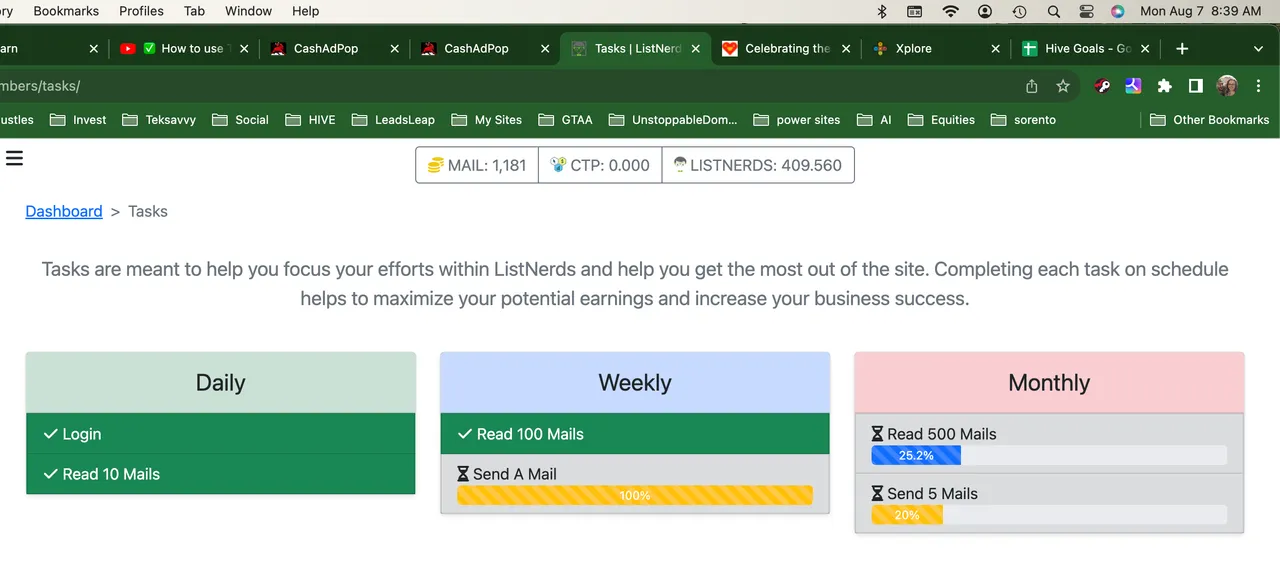Switch to the first CashAdPop tab
1280x579 pixels.
click(x=334, y=48)
